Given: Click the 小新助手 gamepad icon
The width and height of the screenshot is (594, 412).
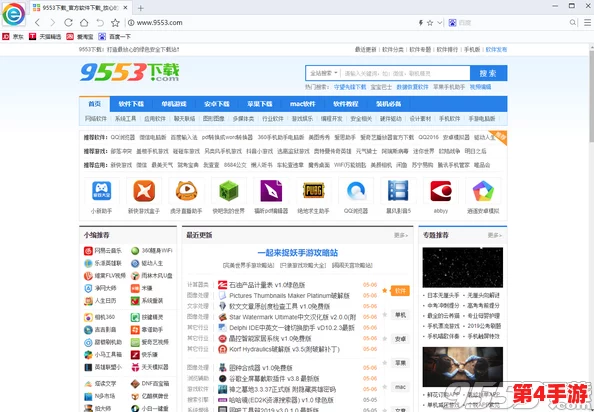Looking at the screenshot, I should (102, 191).
